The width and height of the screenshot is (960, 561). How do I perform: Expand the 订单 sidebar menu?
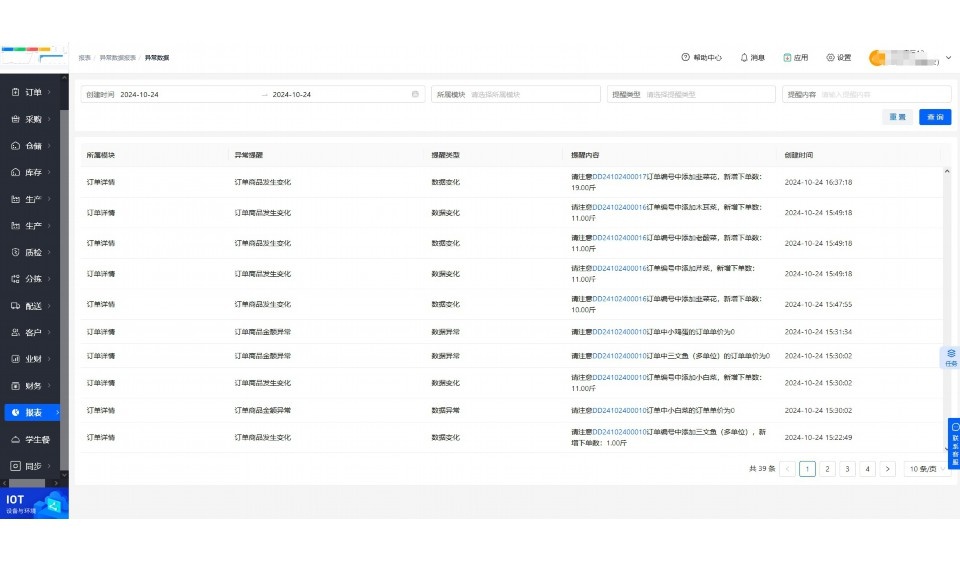pos(32,92)
